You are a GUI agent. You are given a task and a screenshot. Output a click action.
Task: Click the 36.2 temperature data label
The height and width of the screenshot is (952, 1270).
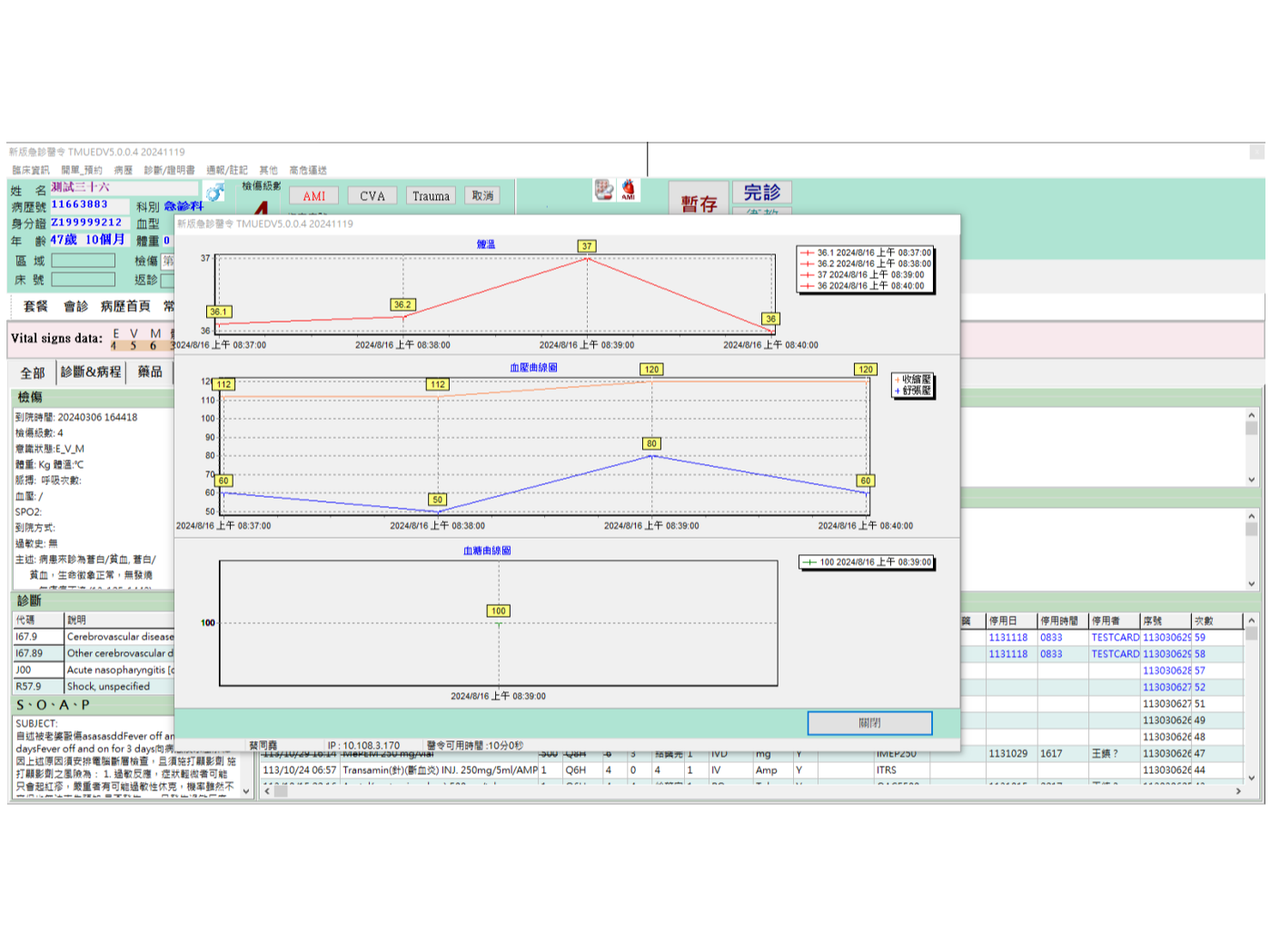pyautogui.click(x=402, y=304)
